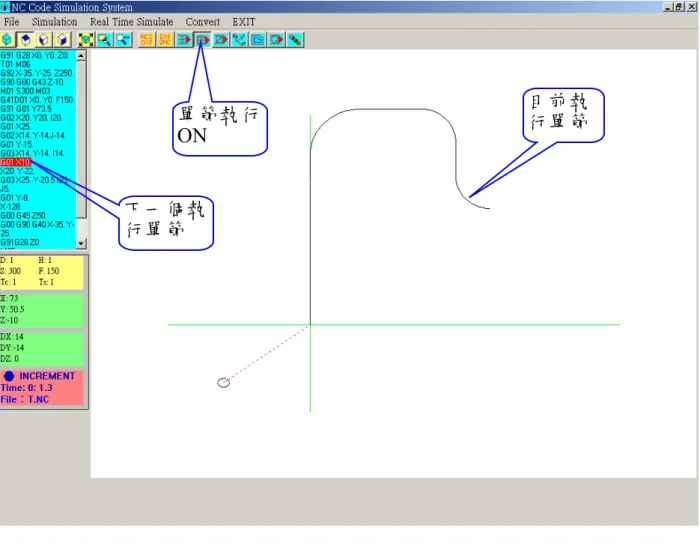Select code line 'G03 X14. Y-14. I14.'

coord(32,153)
